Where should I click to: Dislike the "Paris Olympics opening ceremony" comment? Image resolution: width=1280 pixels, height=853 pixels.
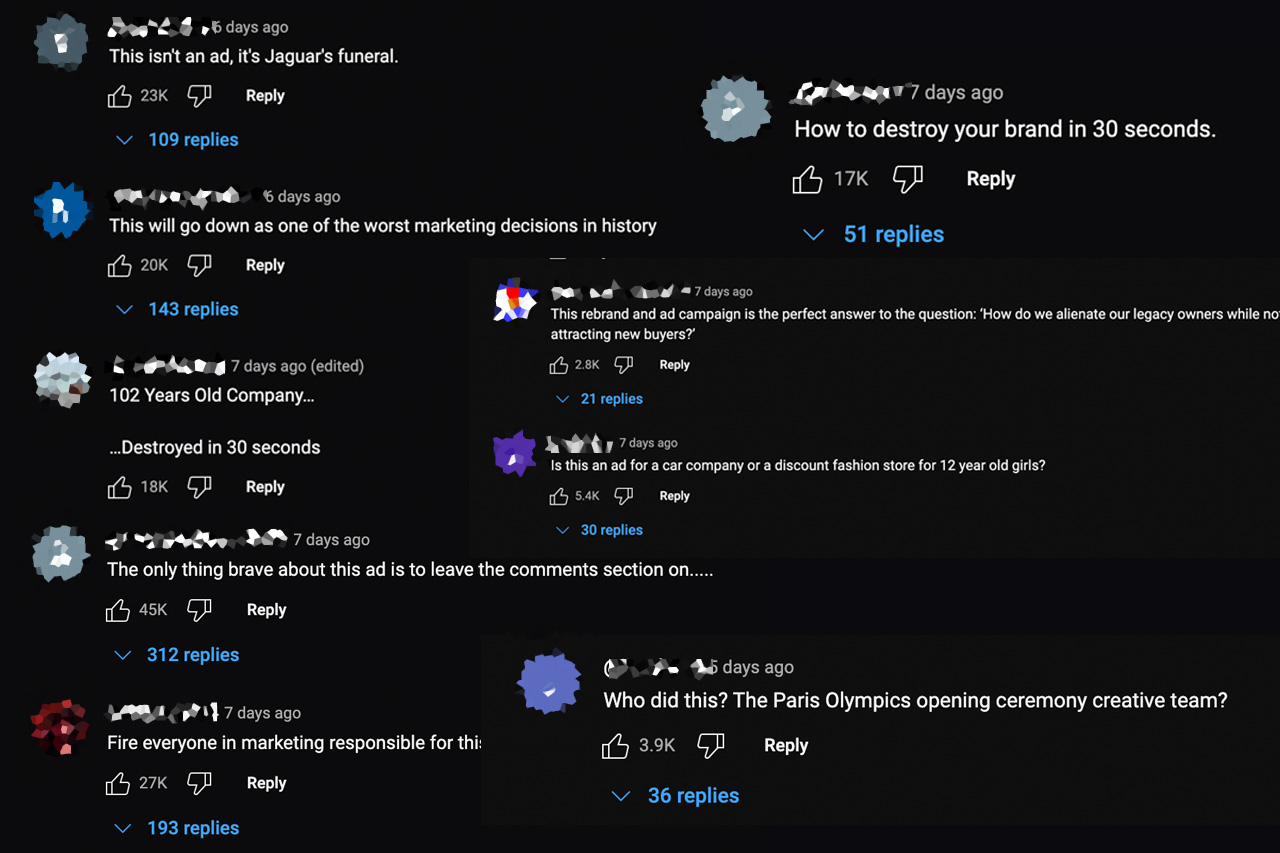[x=710, y=745]
